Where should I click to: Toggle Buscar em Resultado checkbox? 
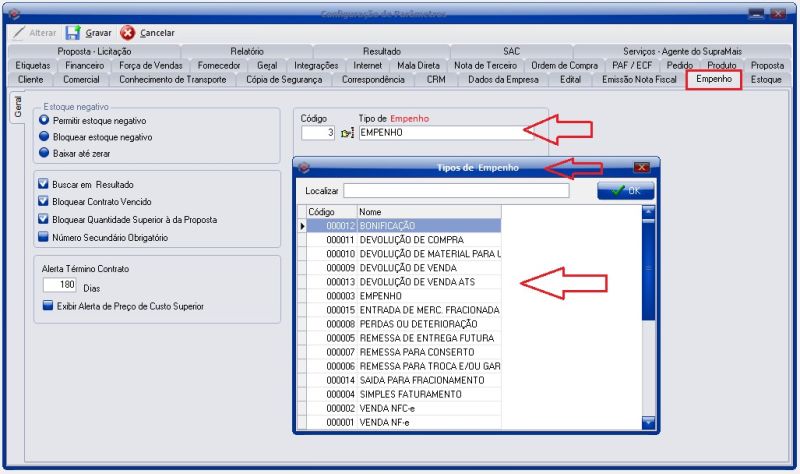click(x=43, y=184)
